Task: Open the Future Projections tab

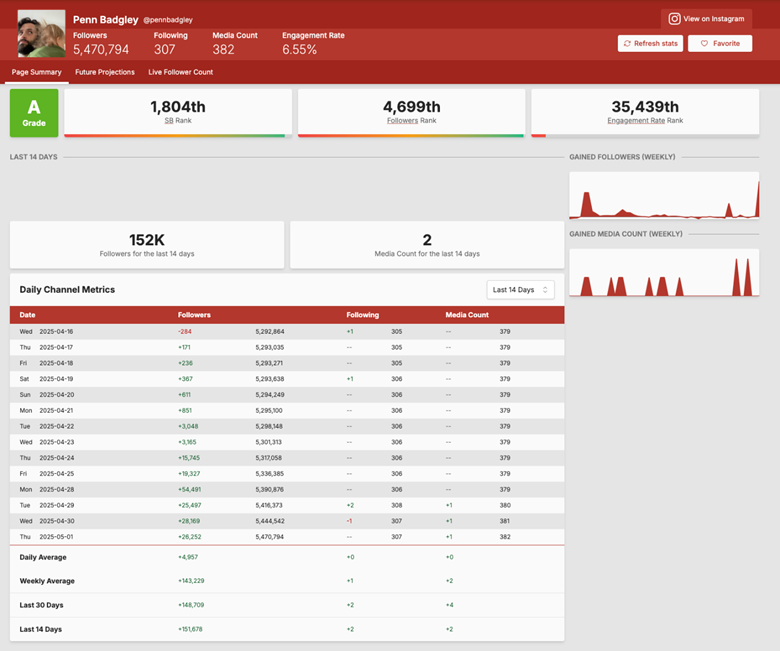Action: click(x=105, y=72)
